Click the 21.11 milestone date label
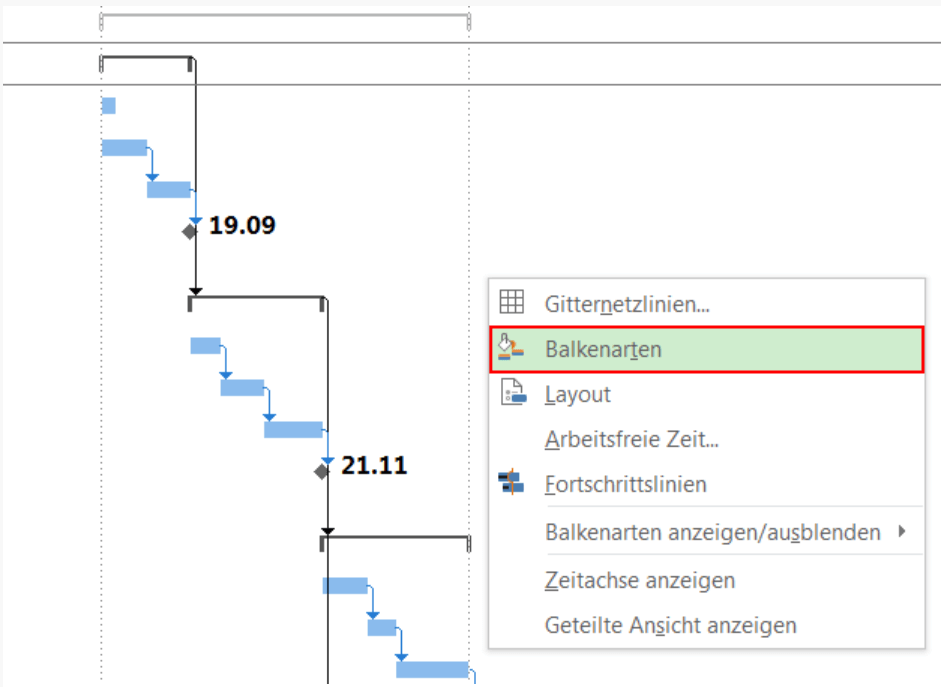 (374, 465)
